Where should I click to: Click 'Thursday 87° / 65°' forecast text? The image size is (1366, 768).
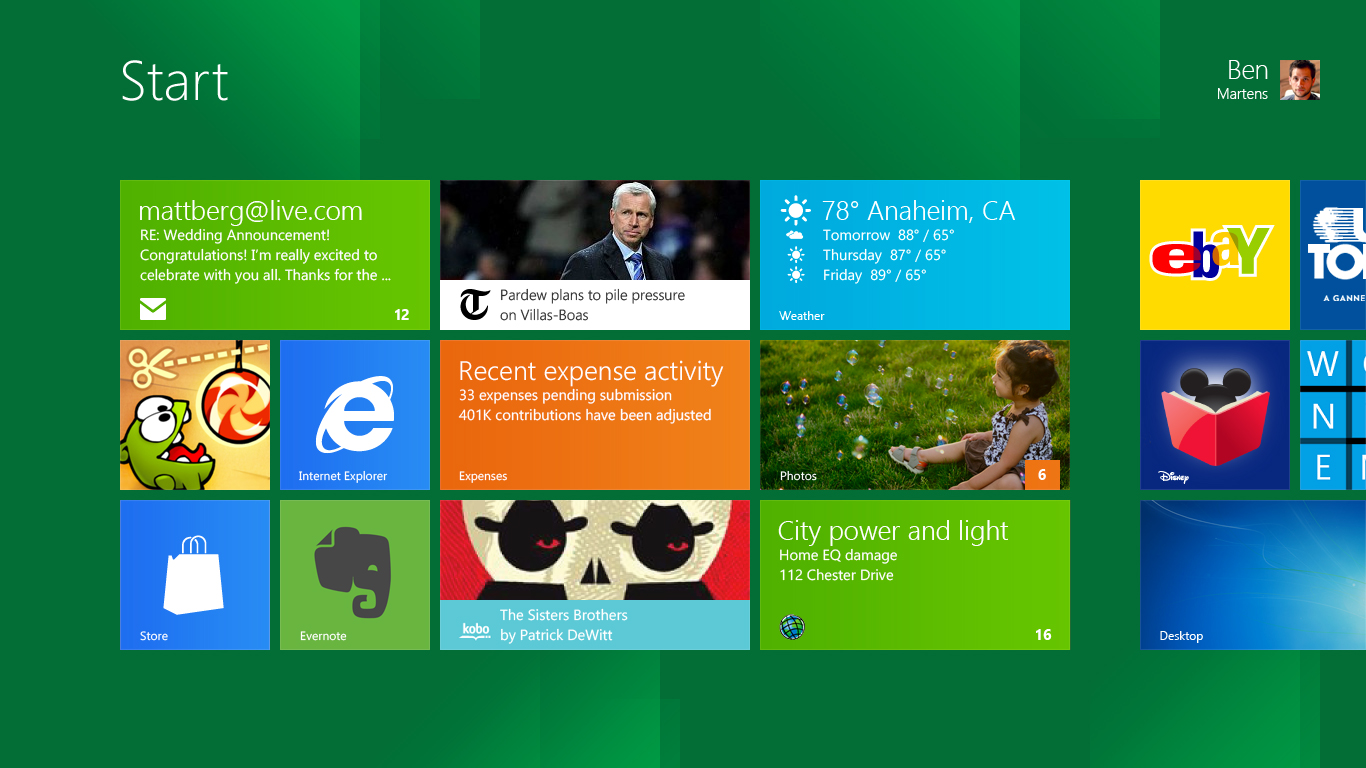tap(884, 255)
